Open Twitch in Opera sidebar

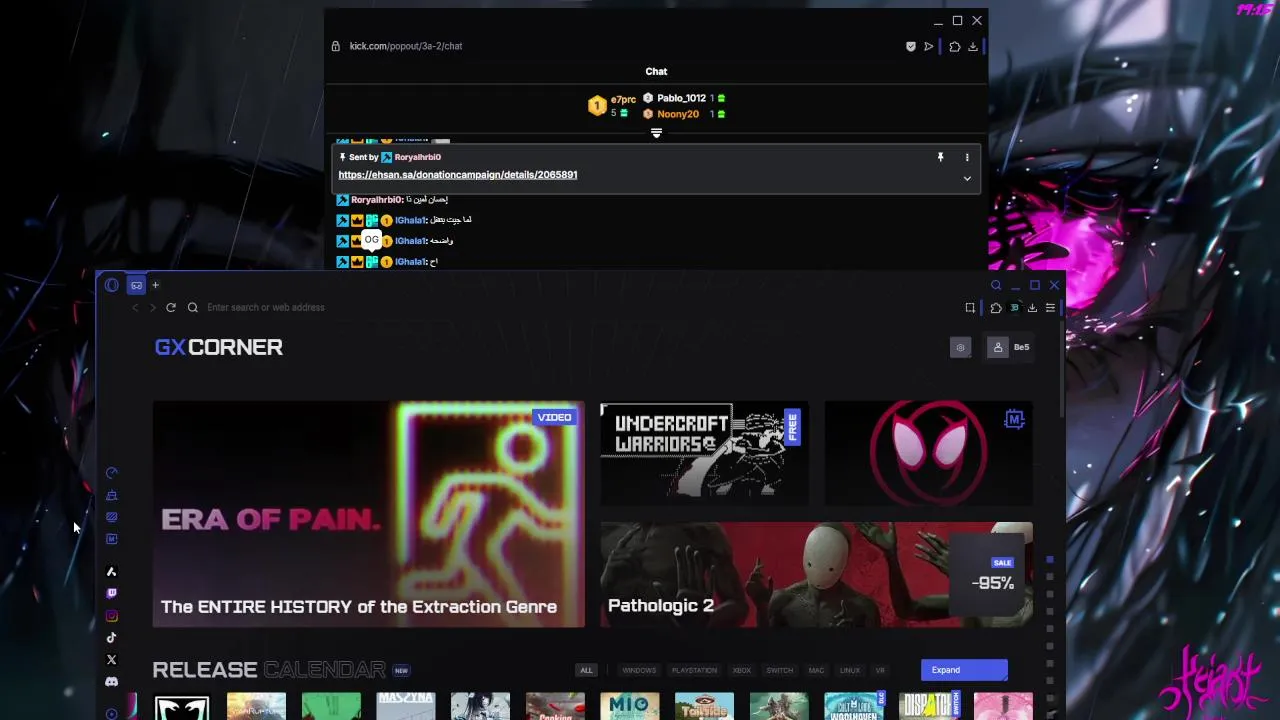coord(112,594)
